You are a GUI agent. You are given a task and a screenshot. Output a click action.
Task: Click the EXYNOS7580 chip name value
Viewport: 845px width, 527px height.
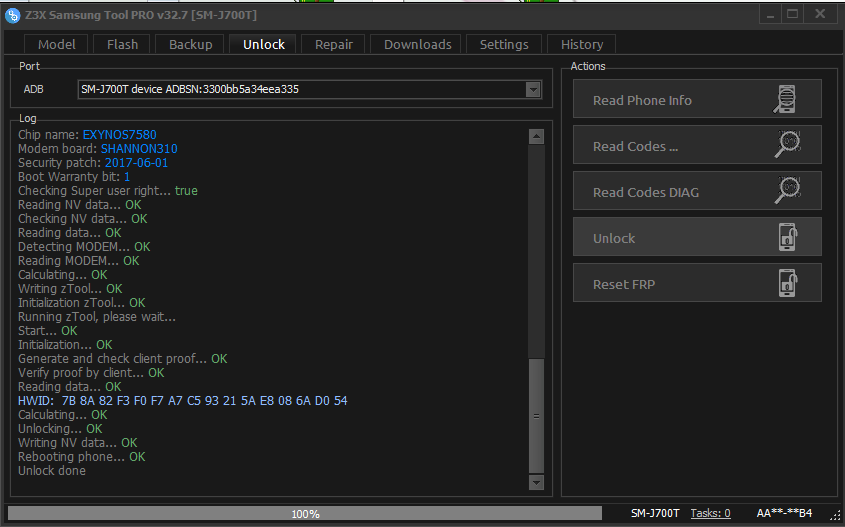click(x=120, y=135)
